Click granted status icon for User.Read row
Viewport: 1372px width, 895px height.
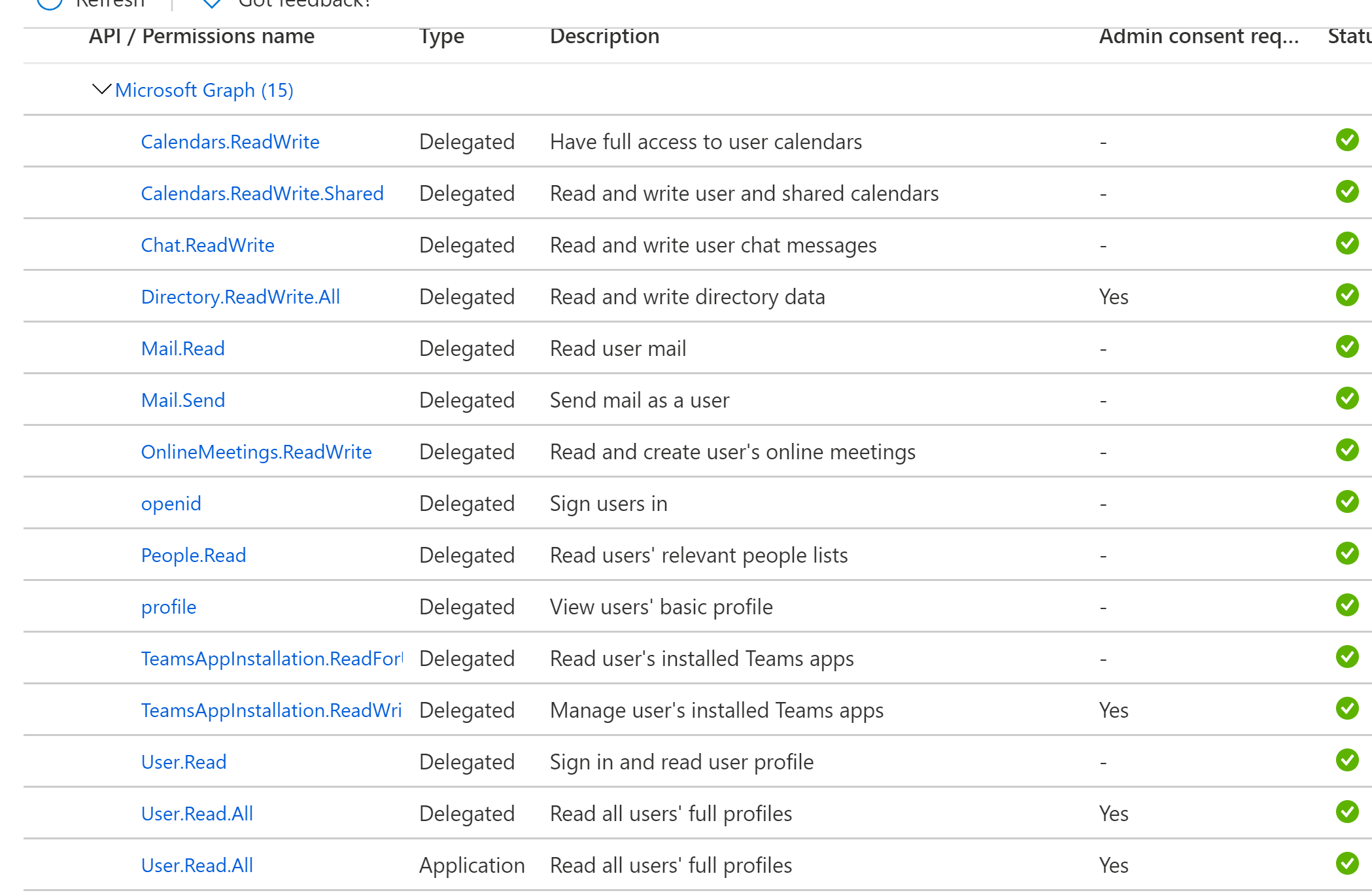(1347, 760)
